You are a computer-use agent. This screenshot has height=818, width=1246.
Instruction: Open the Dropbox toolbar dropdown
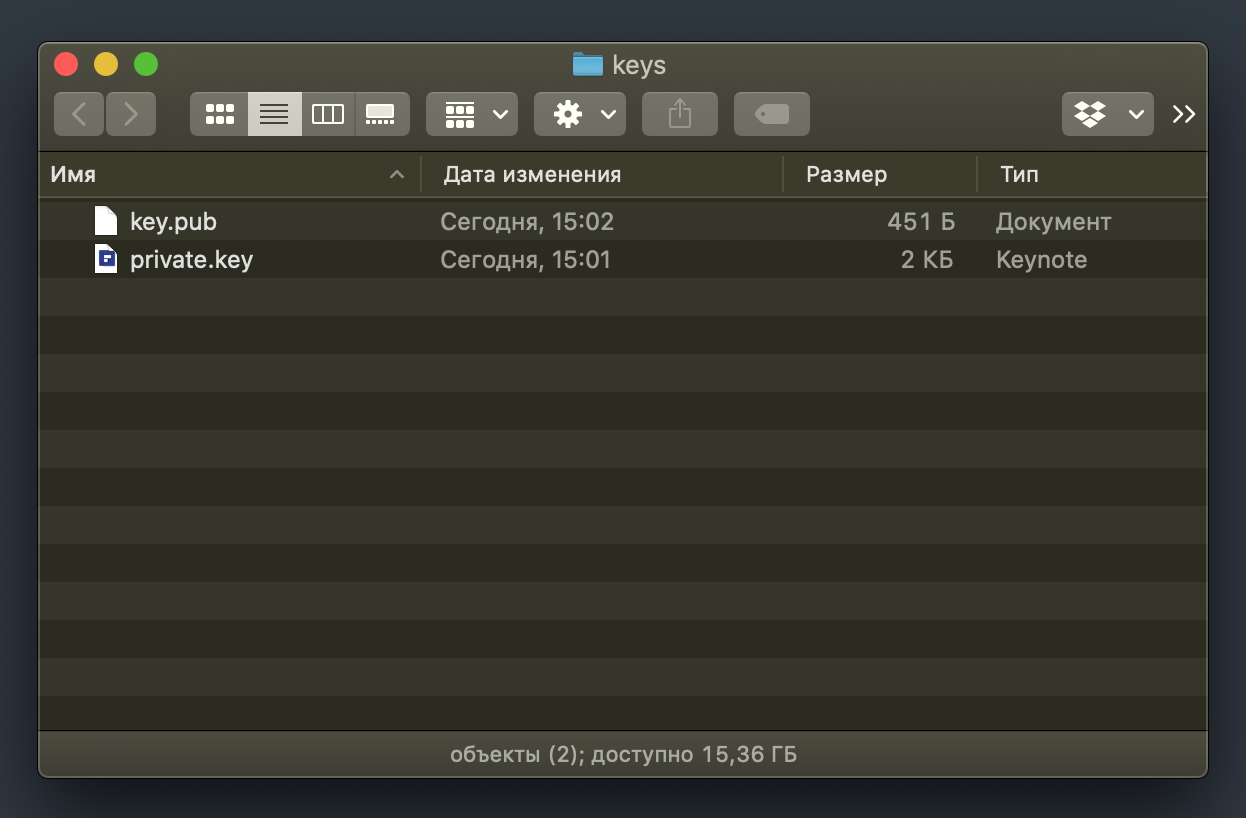tap(1107, 114)
